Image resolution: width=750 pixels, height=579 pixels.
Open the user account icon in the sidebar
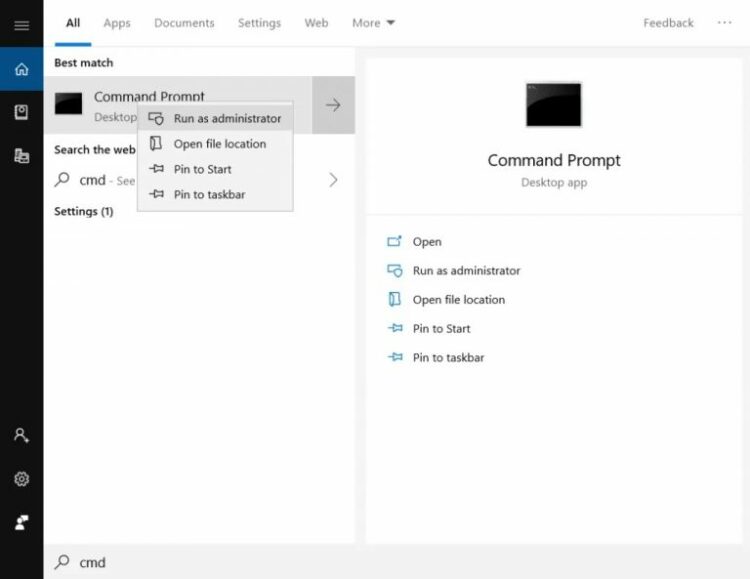pyautogui.click(x=22, y=435)
